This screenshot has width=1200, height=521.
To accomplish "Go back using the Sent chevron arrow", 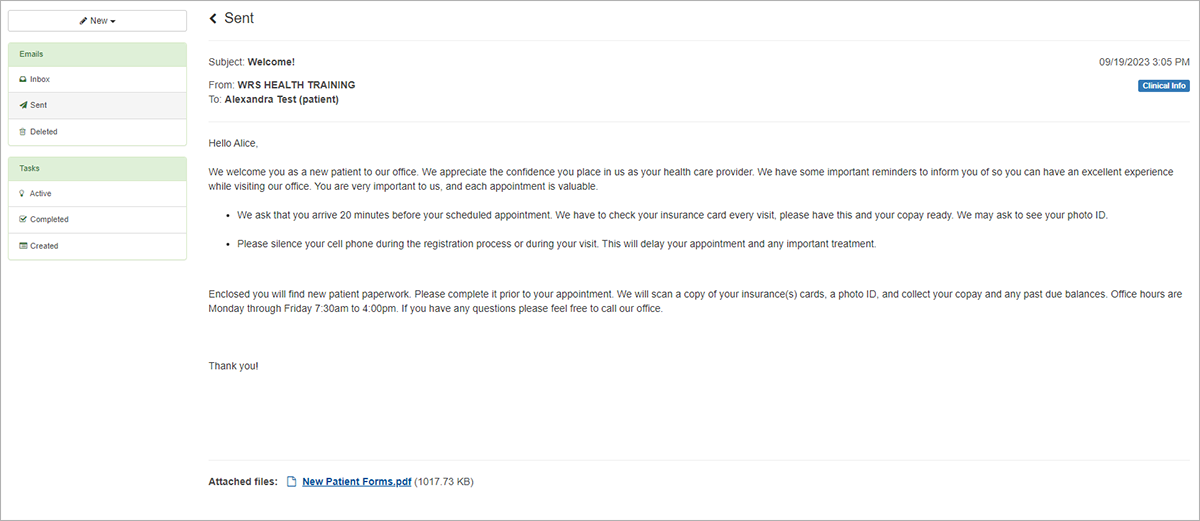I will click(213, 18).
